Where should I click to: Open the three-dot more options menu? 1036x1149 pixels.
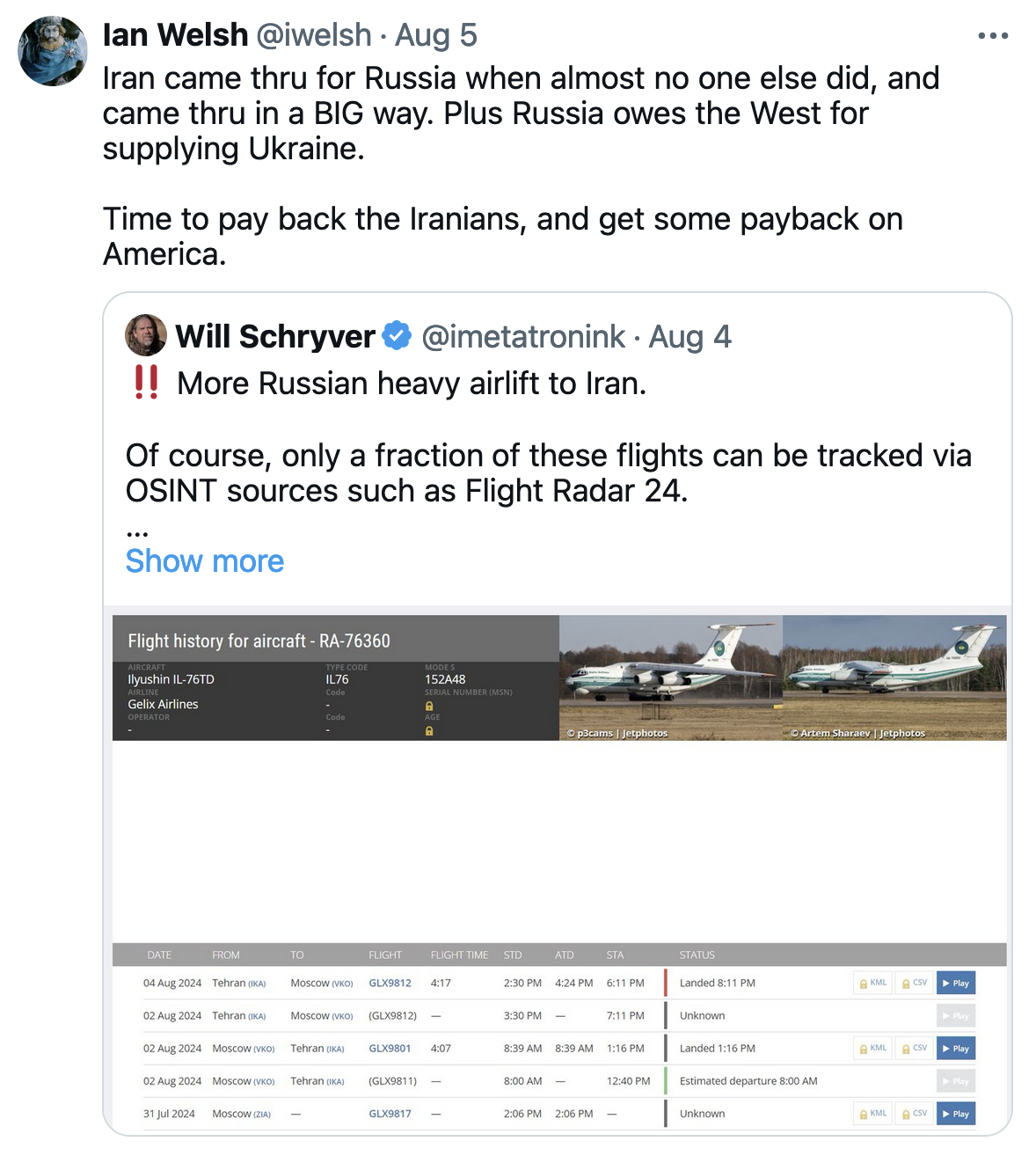[x=993, y=36]
